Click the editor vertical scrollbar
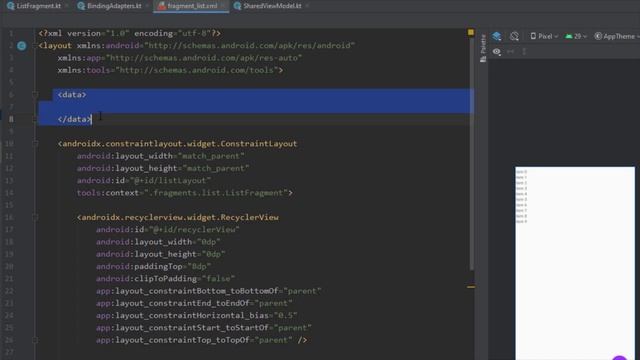This screenshot has height=360, width=640. (x=471, y=155)
